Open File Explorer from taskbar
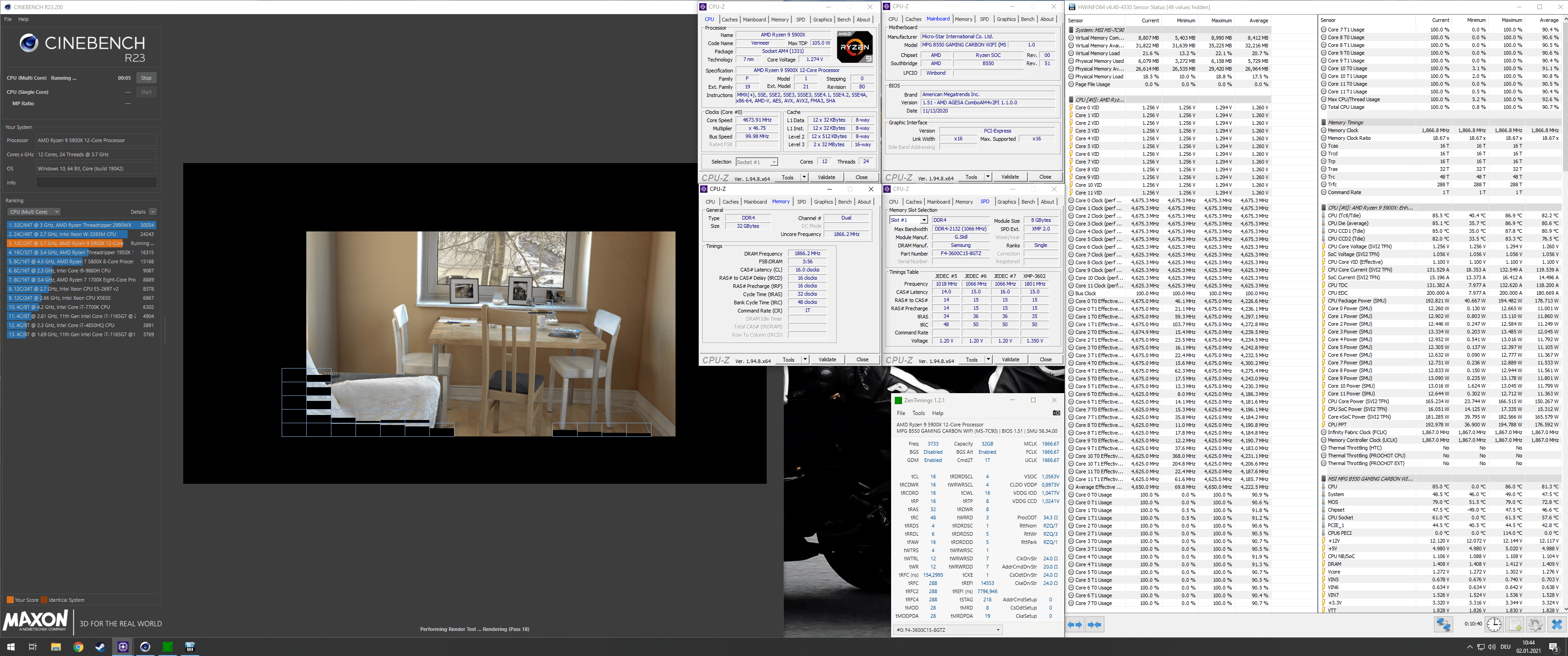Screen dimensions: 1568x656 56,647
